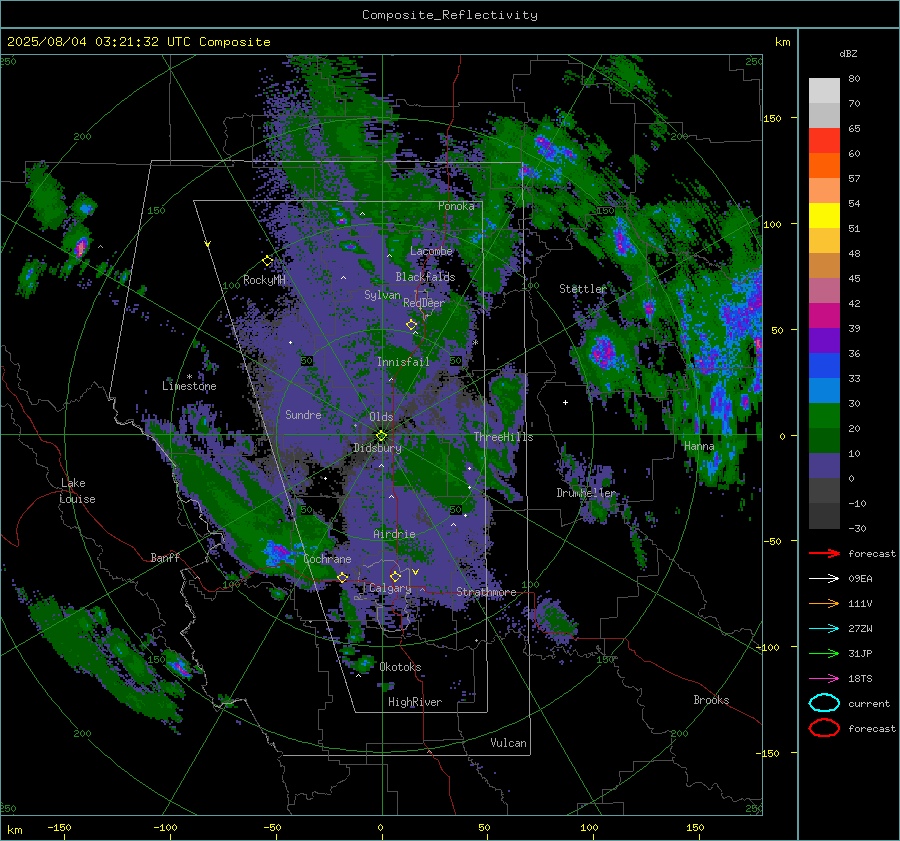This screenshot has width=900, height=841.
Task: Click the Lake Louise label
Action: 77,491
